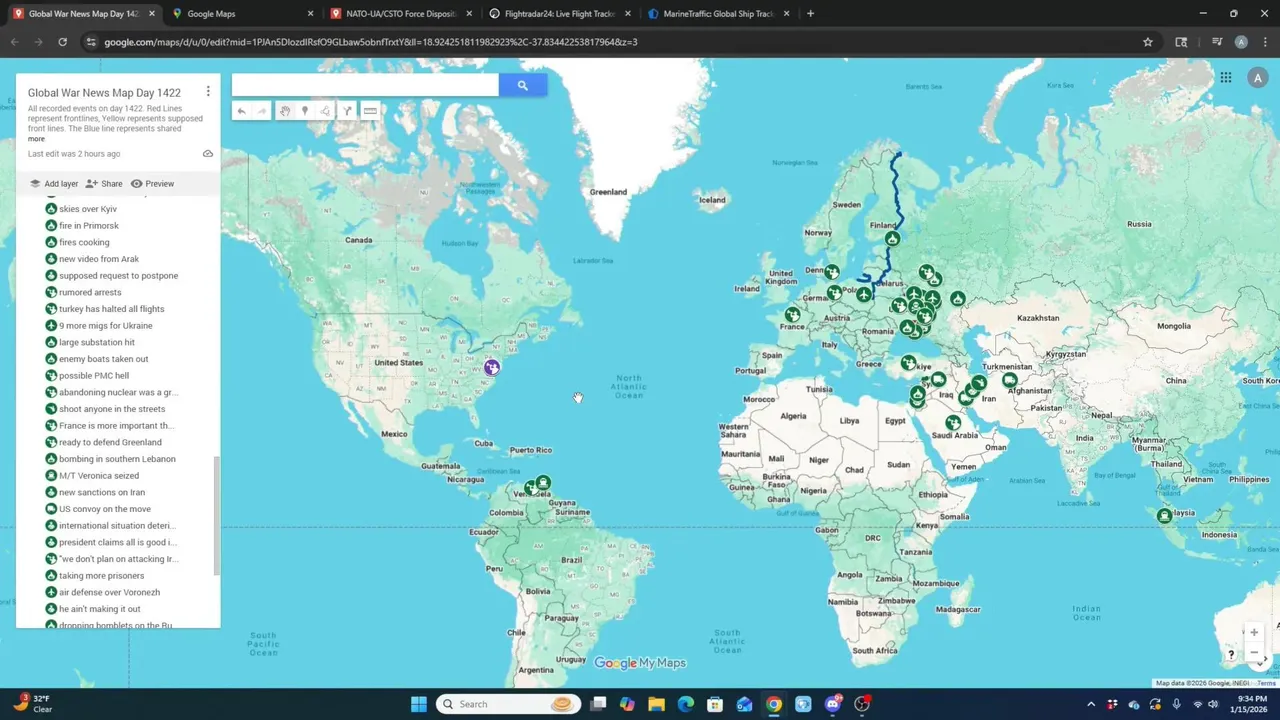
Task: Select 'new sanctions on Iran' item
Action: tap(102, 492)
